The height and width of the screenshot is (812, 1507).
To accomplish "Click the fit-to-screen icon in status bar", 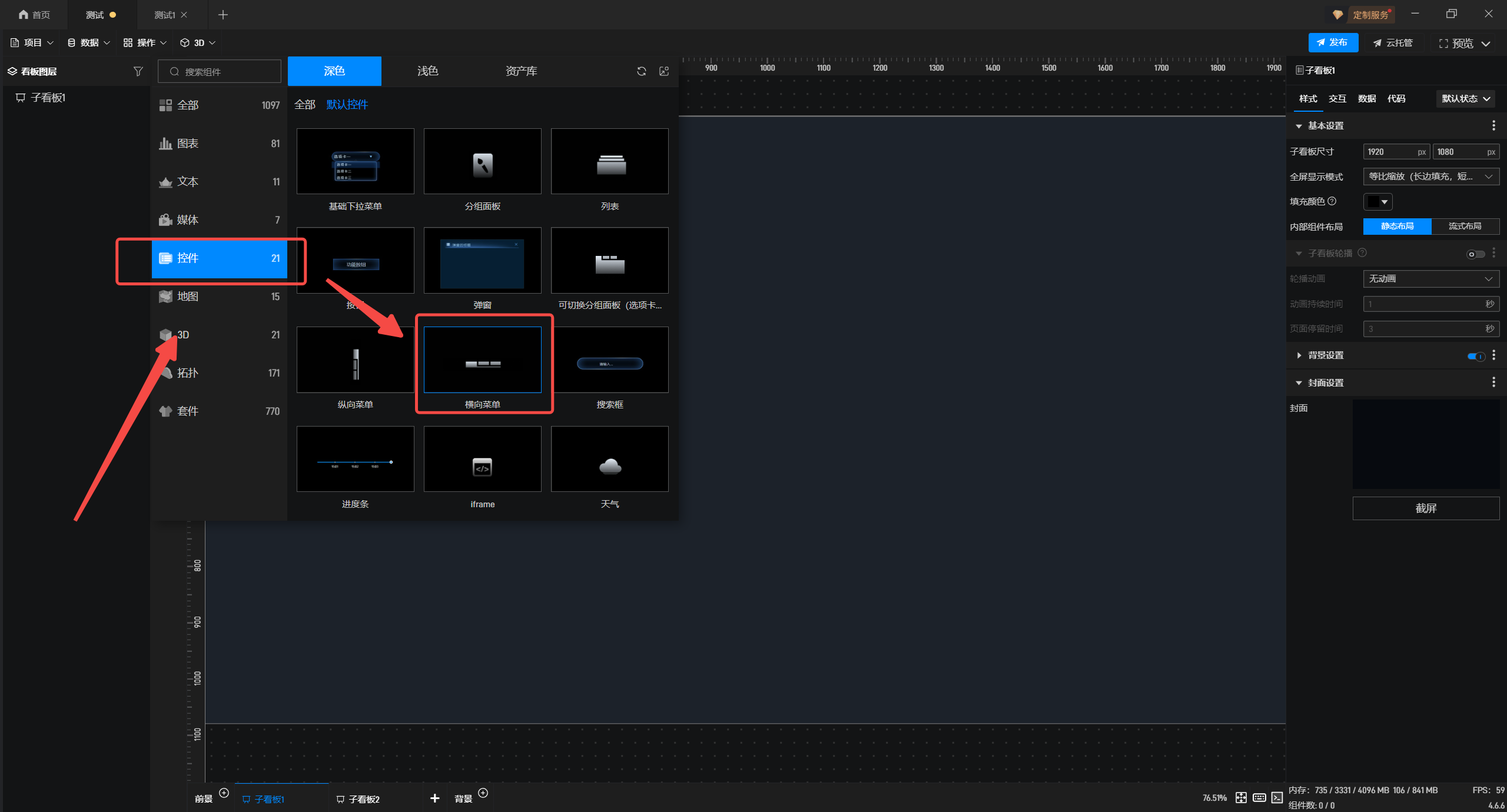I will (x=1241, y=797).
